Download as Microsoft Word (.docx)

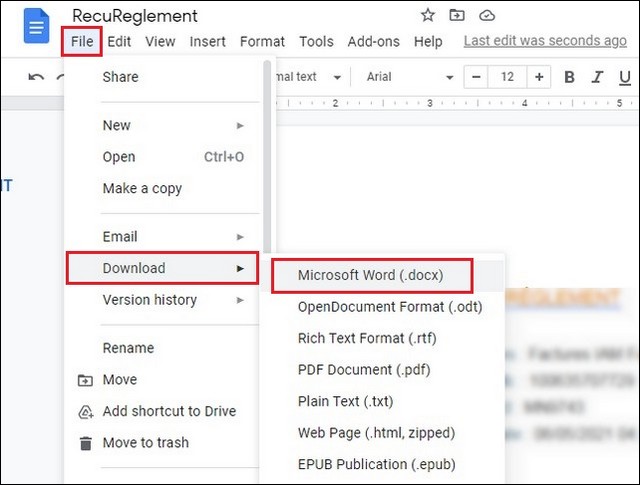coord(381,275)
